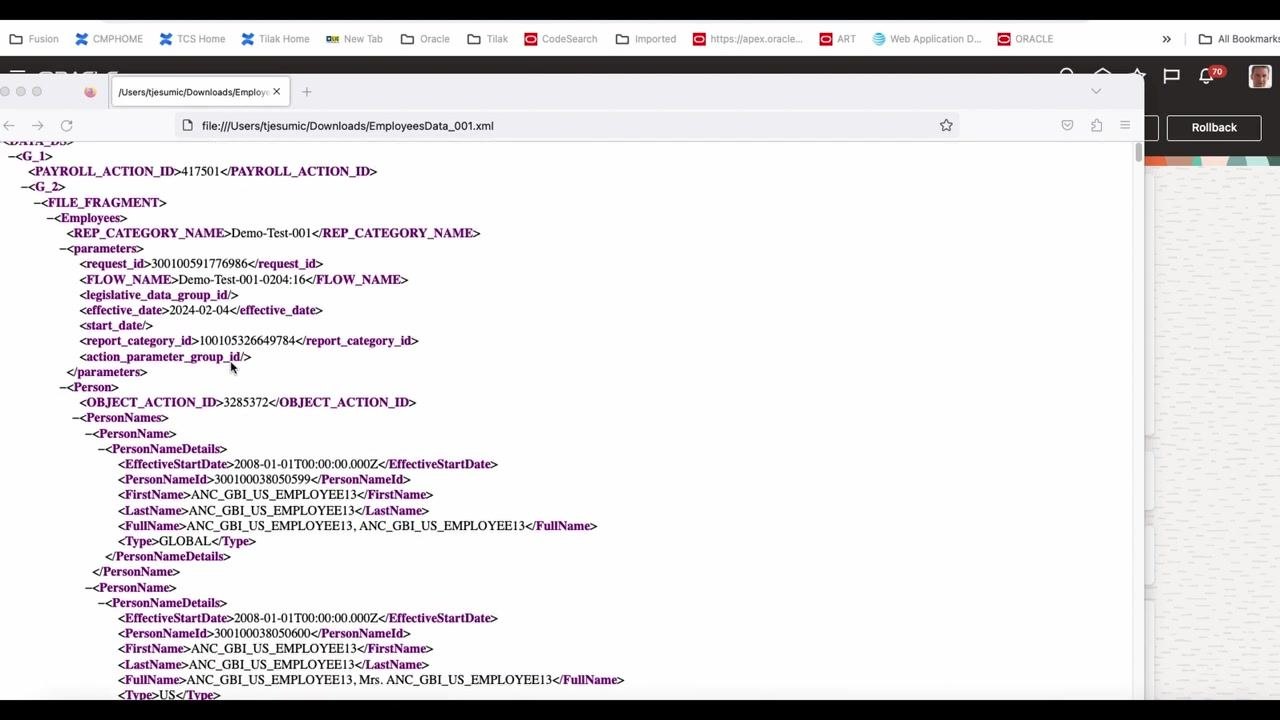1280x720 pixels.
Task: Show hidden bookmarks with overflow chevron
Action: coord(1166,39)
